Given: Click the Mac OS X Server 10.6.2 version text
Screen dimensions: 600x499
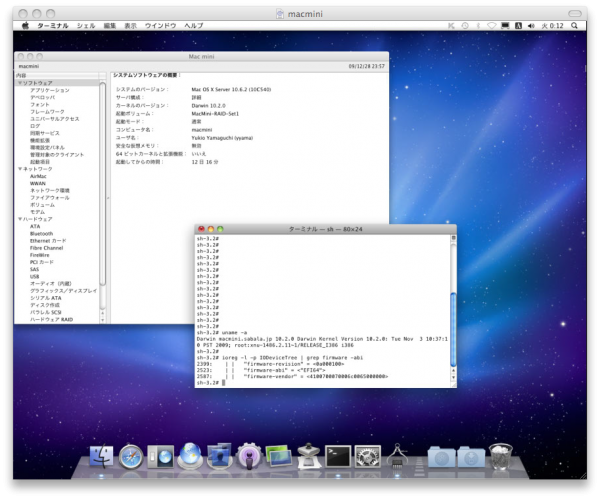Looking at the screenshot, I should (231, 90).
